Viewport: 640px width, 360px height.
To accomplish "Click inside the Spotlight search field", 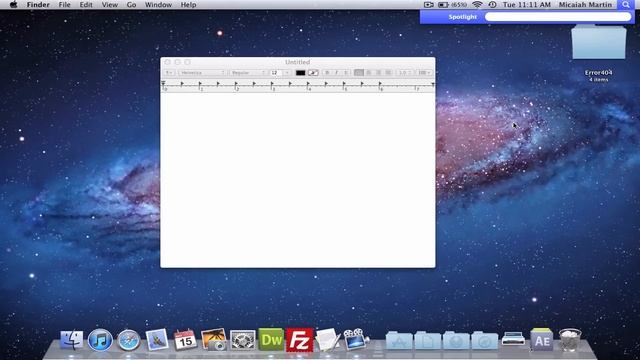I will (558, 17).
